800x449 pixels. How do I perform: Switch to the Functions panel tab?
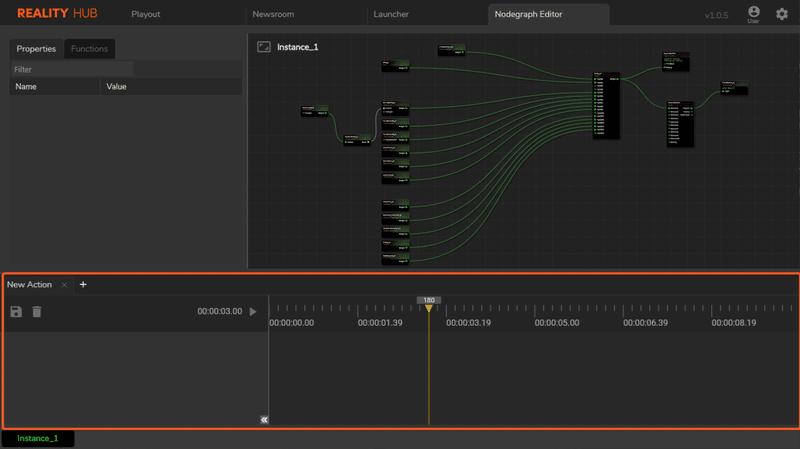coord(89,49)
